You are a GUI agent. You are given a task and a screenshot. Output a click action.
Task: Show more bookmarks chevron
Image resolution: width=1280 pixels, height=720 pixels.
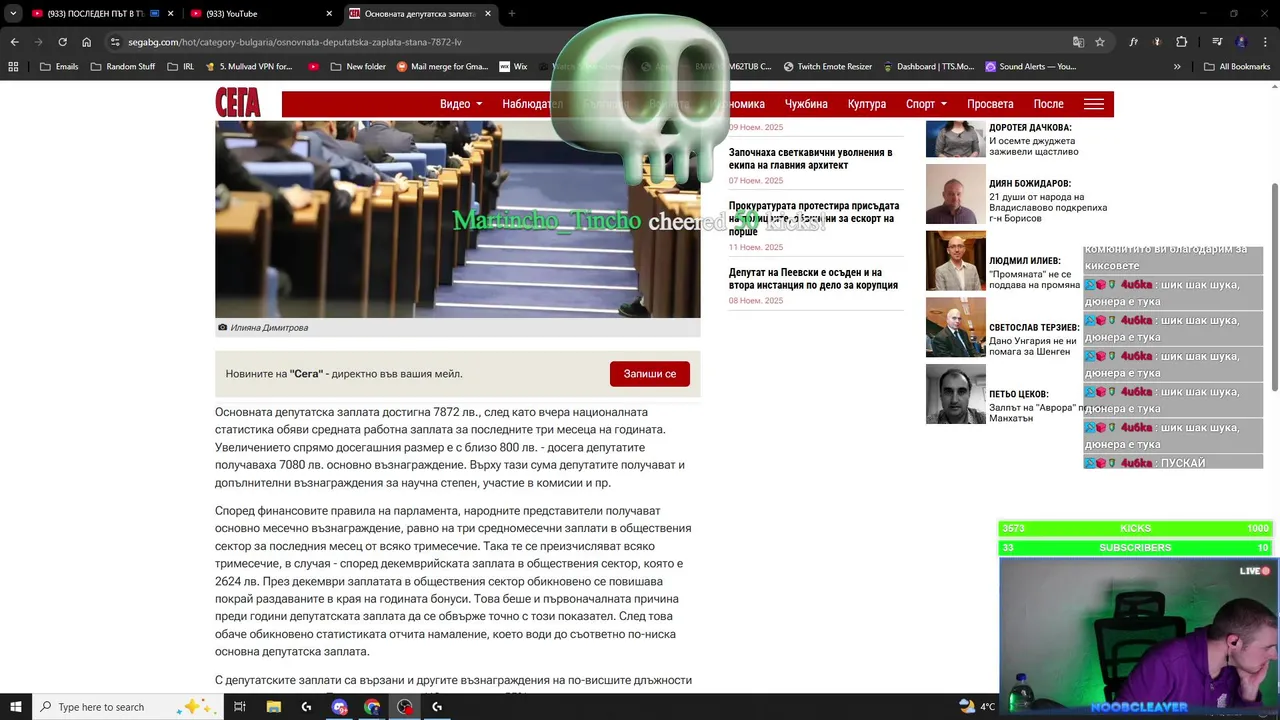tap(1177, 66)
